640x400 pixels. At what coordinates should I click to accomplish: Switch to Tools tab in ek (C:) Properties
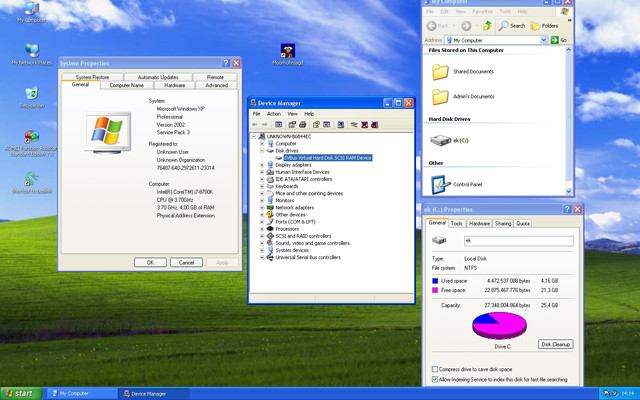tap(457, 224)
